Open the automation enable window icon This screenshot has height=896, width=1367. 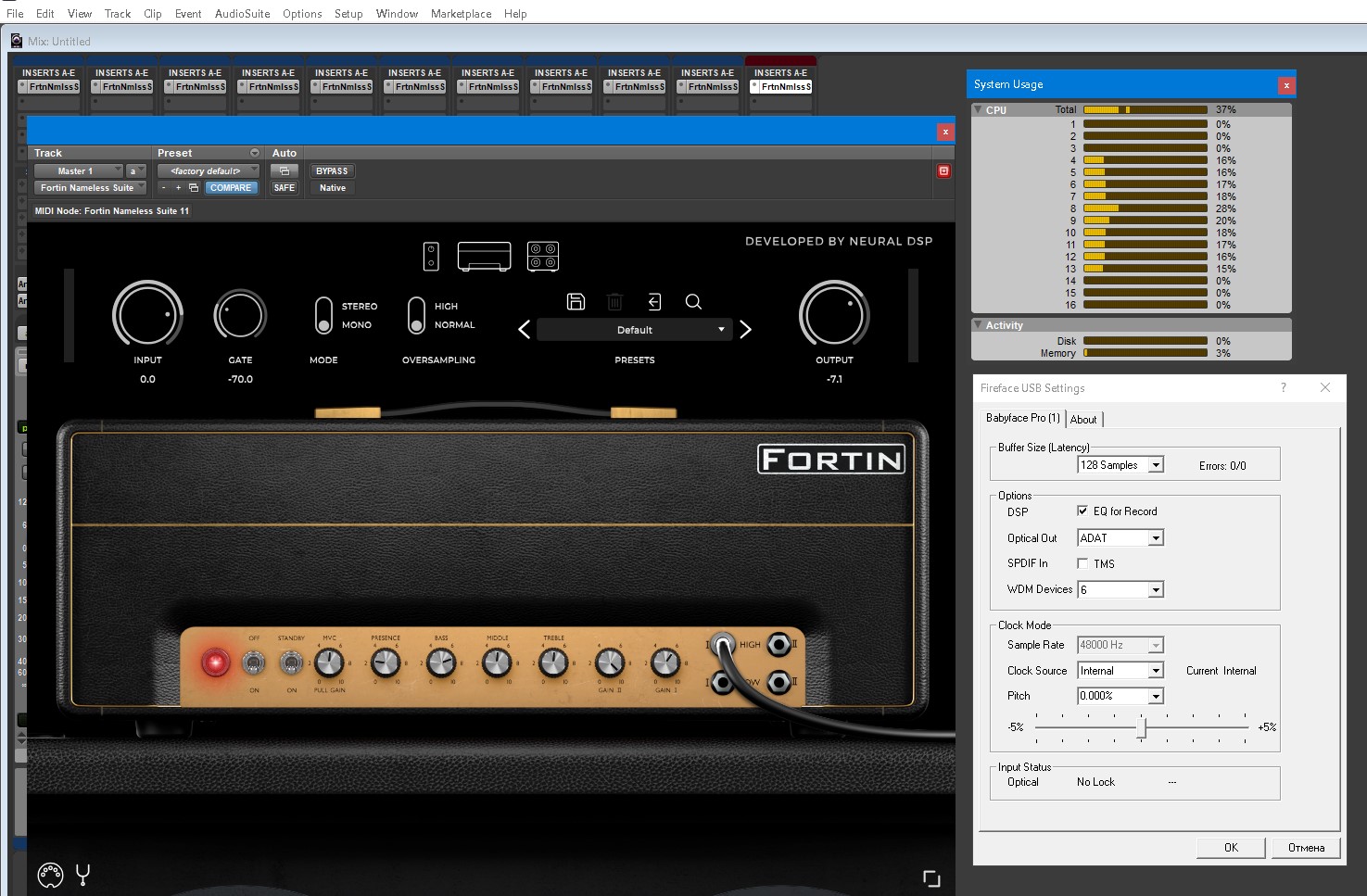point(285,170)
